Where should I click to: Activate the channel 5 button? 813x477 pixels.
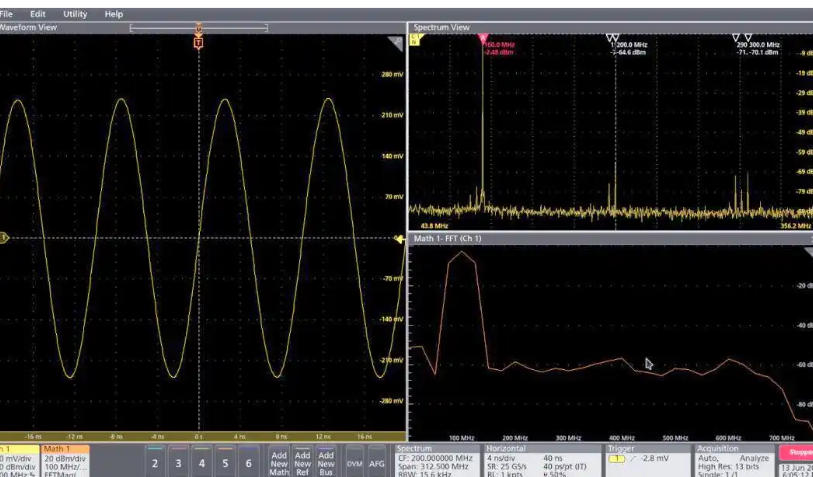tap(226, 463)
